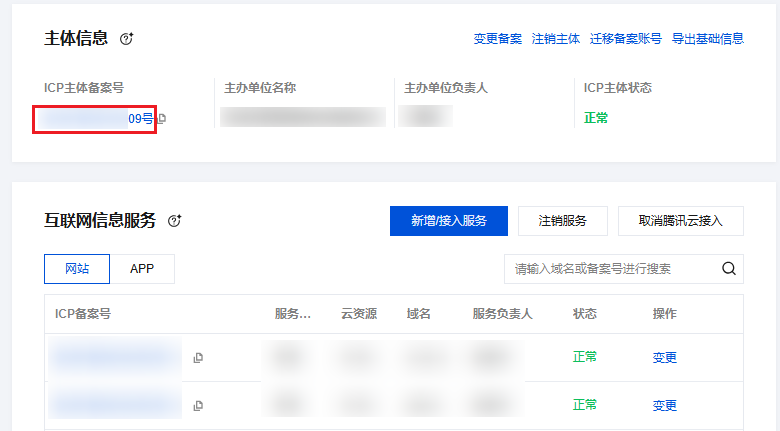The width and height of the screenshot is (780, 431).
Task: Click the 新增/接入服务 button
Action: [449, 221]
